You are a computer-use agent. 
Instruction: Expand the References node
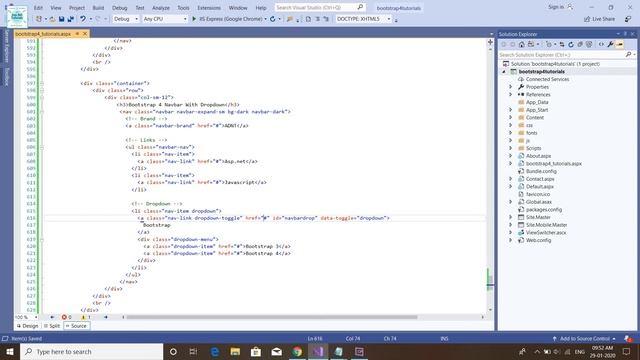[510, 95]
